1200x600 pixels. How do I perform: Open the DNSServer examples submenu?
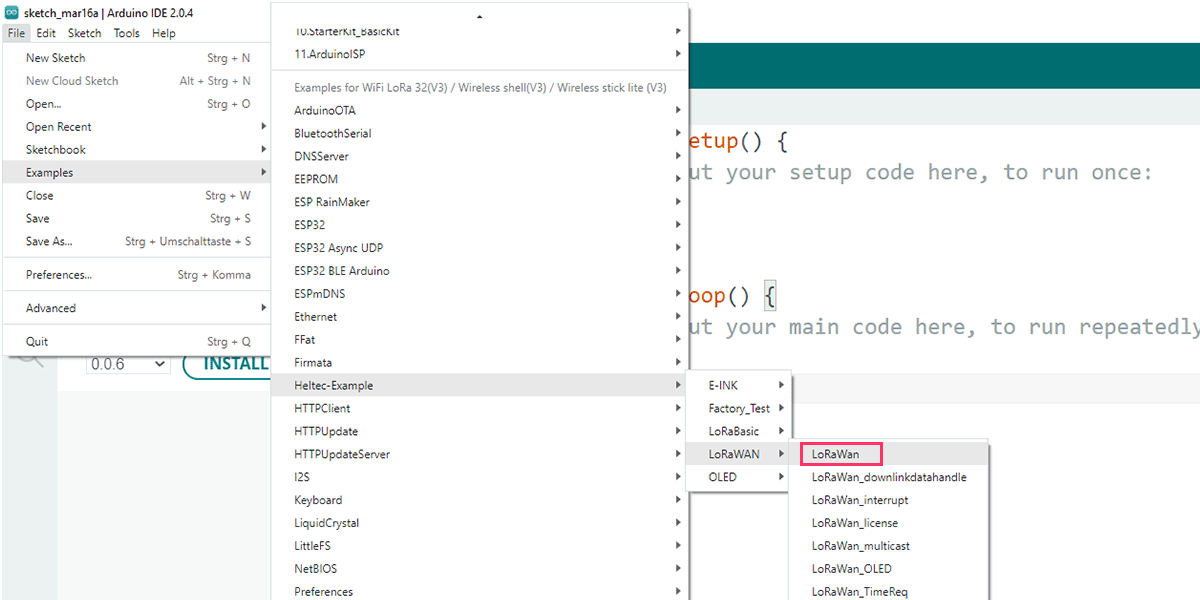pyautogui.click(x=480, y=157)
